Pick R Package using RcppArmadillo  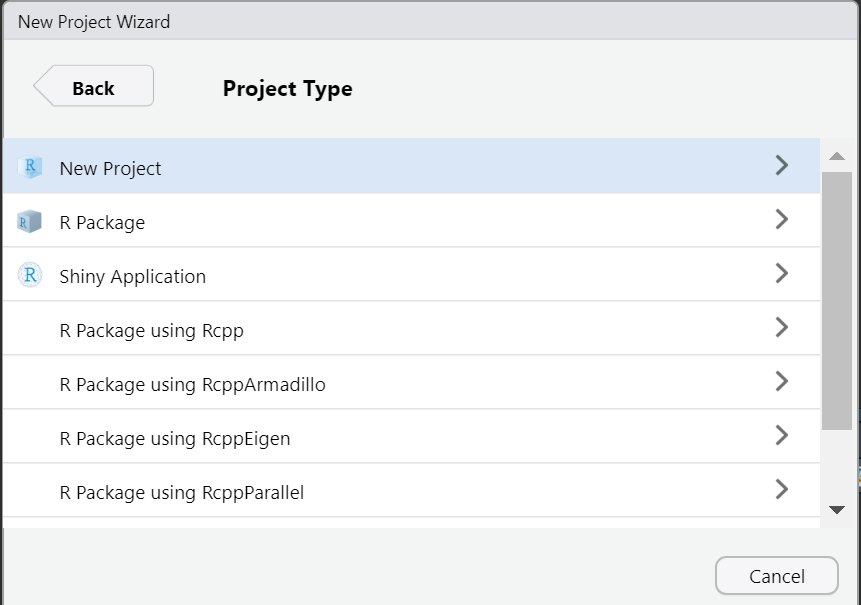point(411,382)
